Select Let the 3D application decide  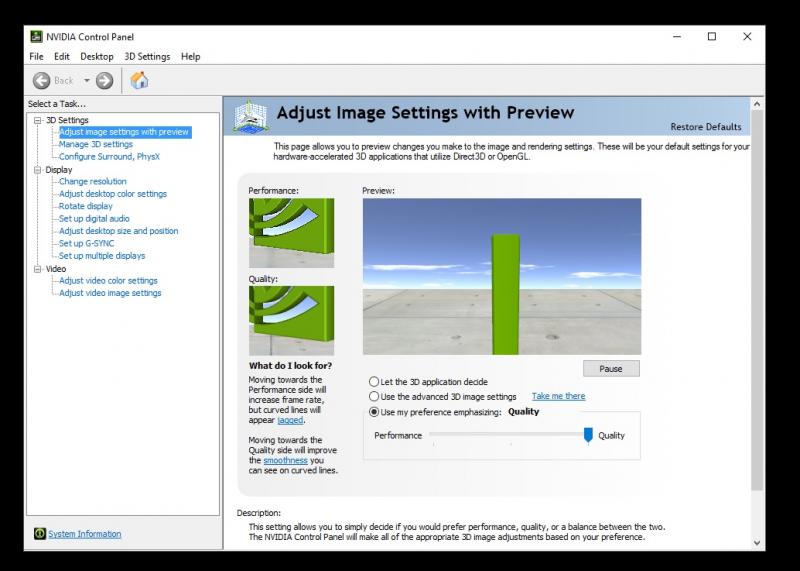pos(374,382)
